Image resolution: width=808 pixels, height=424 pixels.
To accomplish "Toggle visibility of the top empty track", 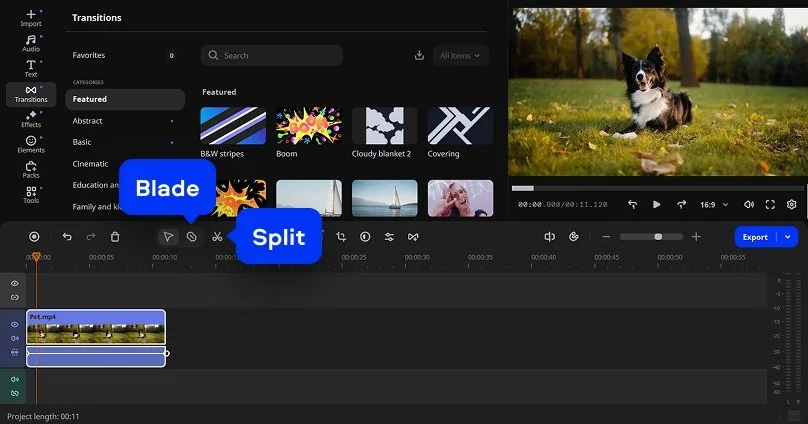I will pos(15,284).
